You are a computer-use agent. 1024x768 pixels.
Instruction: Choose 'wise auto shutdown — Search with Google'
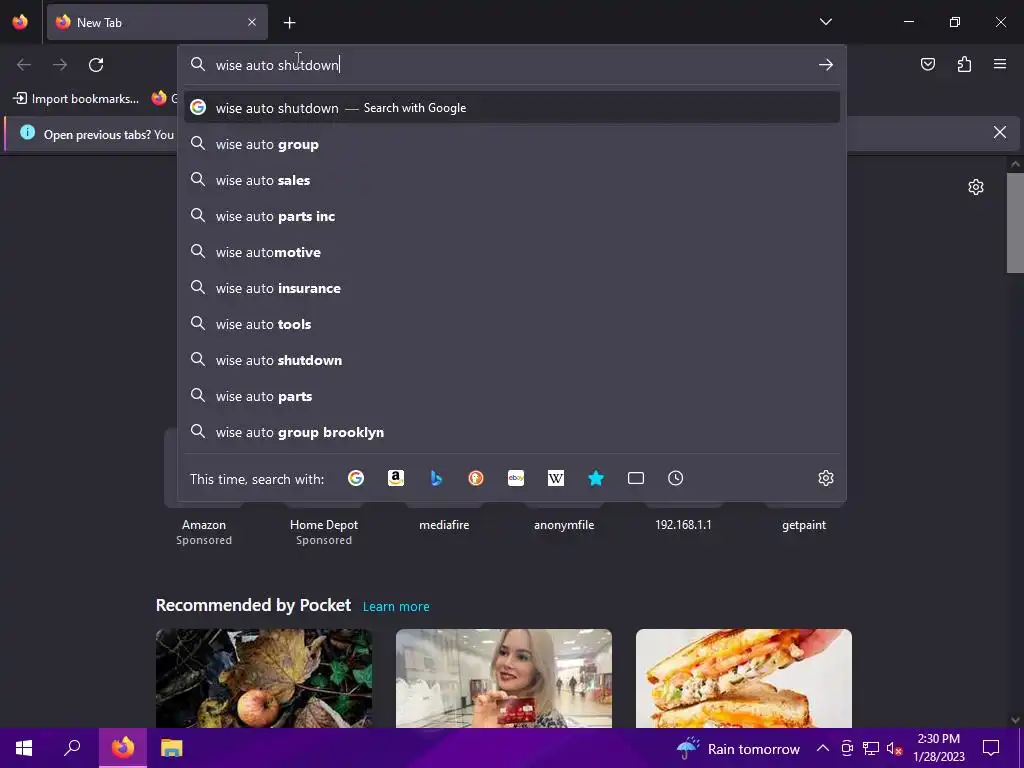pyautogui.click(x=512, y=108)
